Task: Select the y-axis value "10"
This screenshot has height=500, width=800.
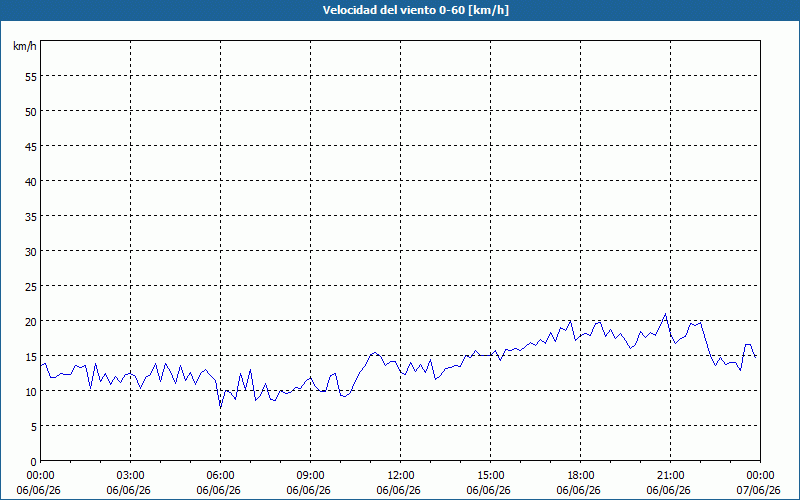Action: [31, 391]
